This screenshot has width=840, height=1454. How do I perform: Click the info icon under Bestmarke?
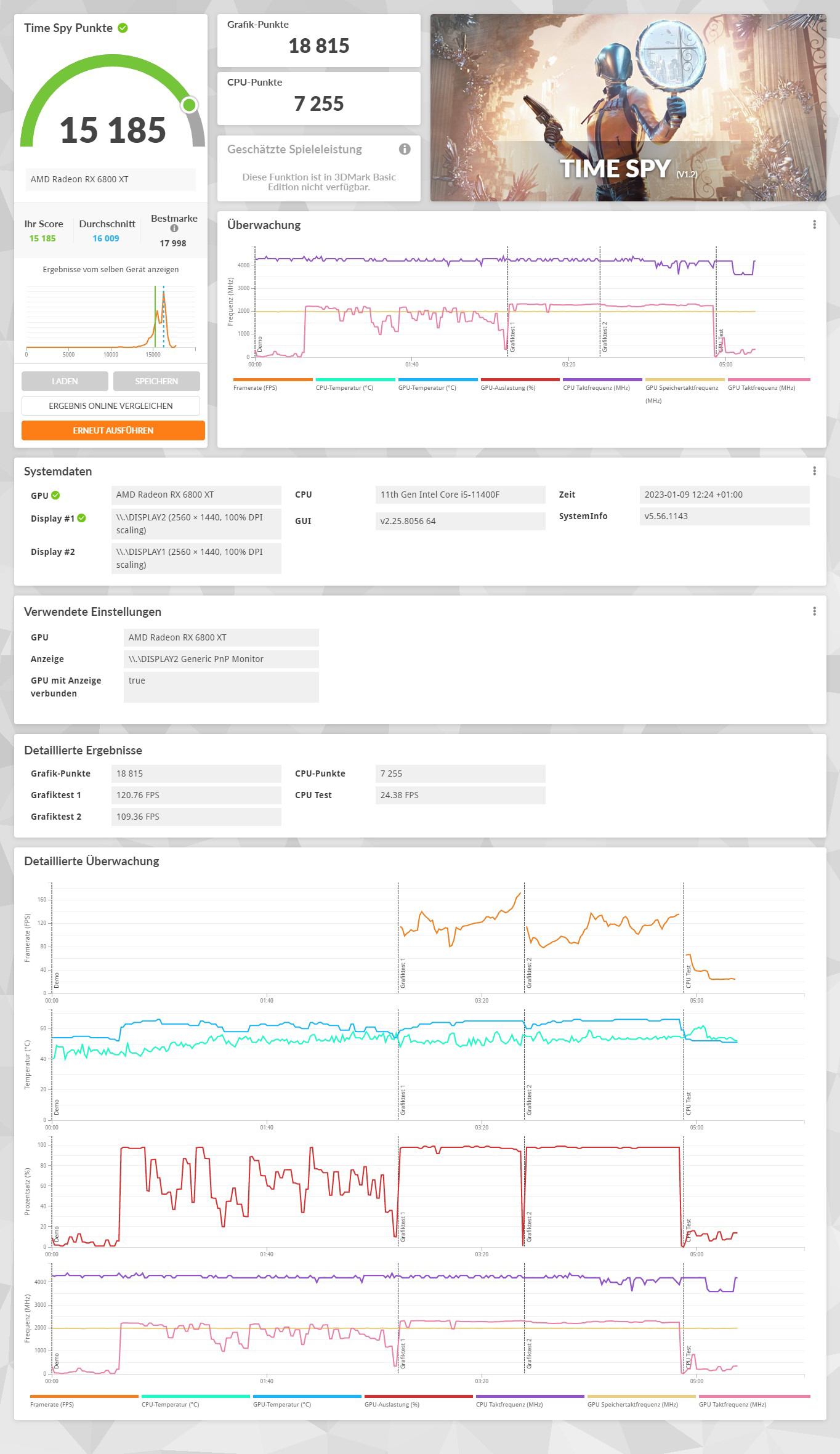click(174, 228)
